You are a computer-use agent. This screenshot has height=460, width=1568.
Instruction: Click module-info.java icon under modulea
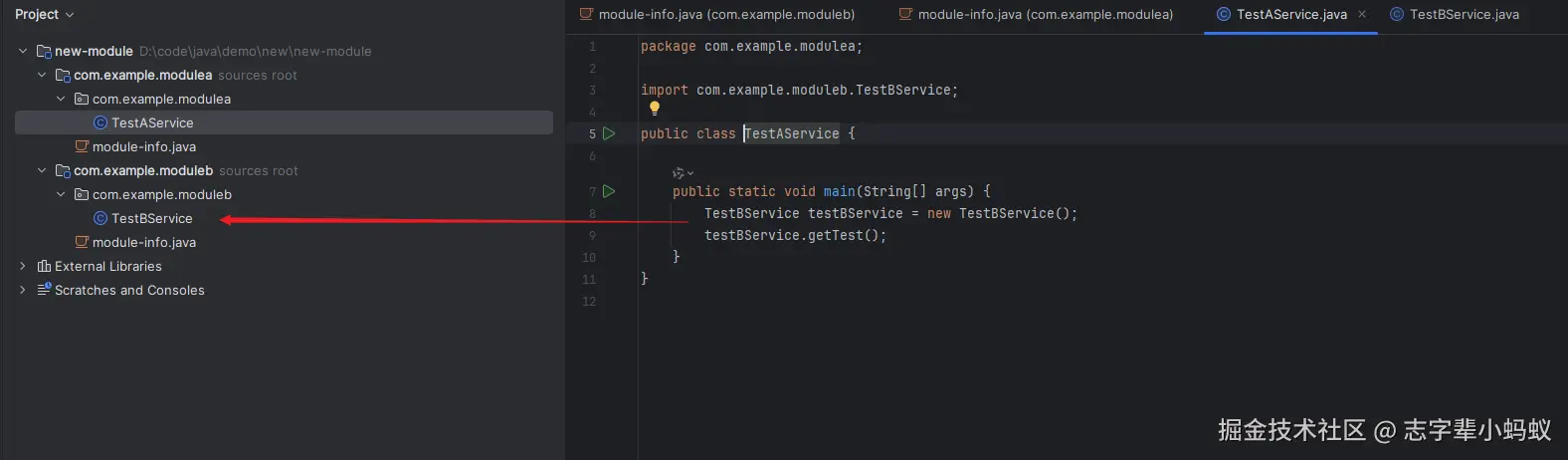(82, 146)
